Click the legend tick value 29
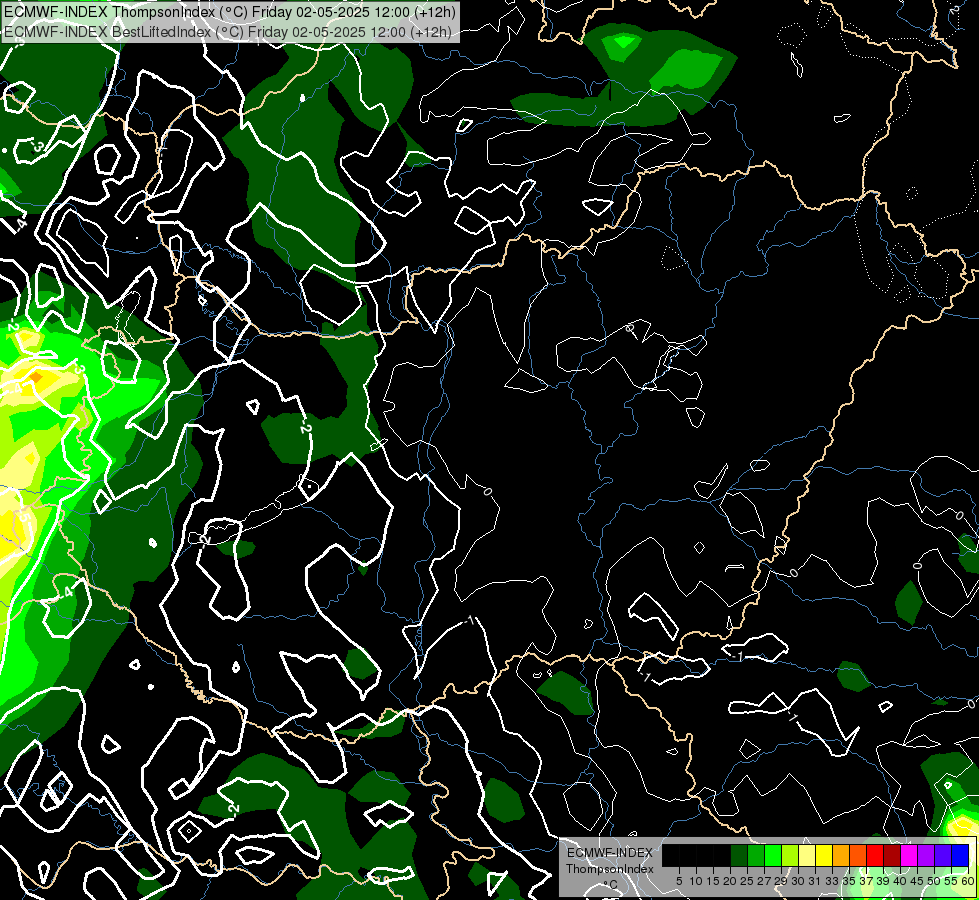This screenshot has width=979, height=900. [x=781, y=881]
